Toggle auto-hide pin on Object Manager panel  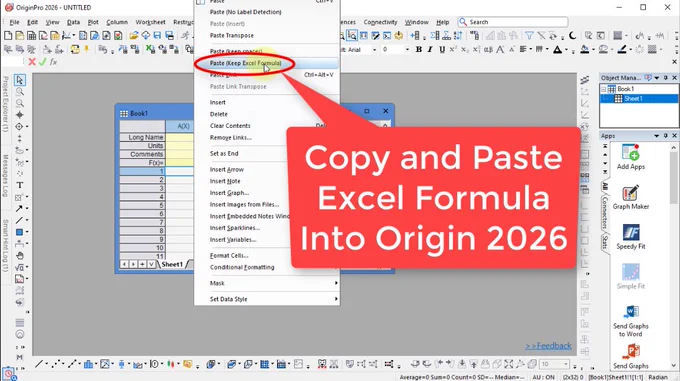666,78
